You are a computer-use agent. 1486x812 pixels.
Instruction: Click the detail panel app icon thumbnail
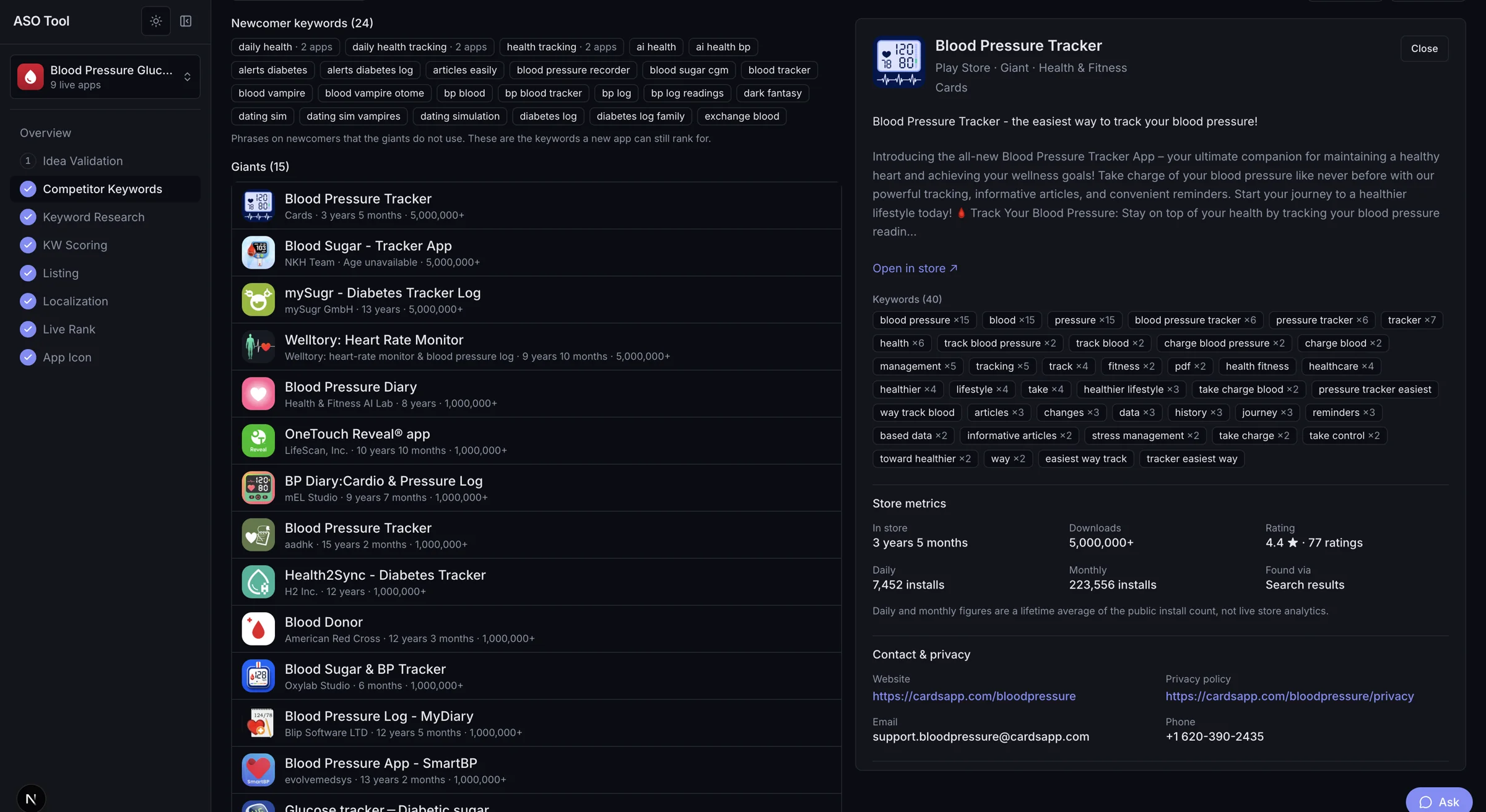coord(898,63)
